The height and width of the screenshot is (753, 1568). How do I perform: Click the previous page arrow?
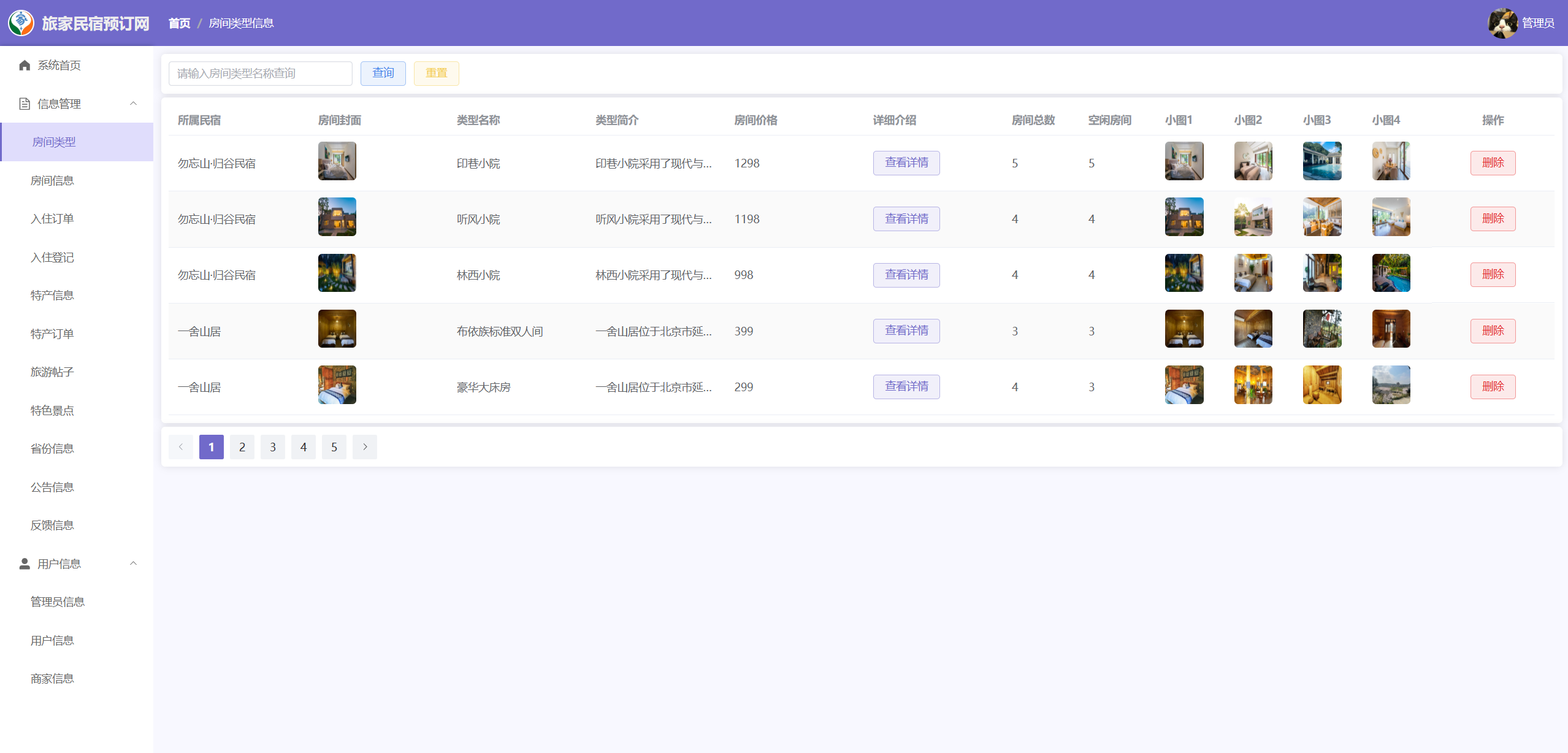pos(181,447)
